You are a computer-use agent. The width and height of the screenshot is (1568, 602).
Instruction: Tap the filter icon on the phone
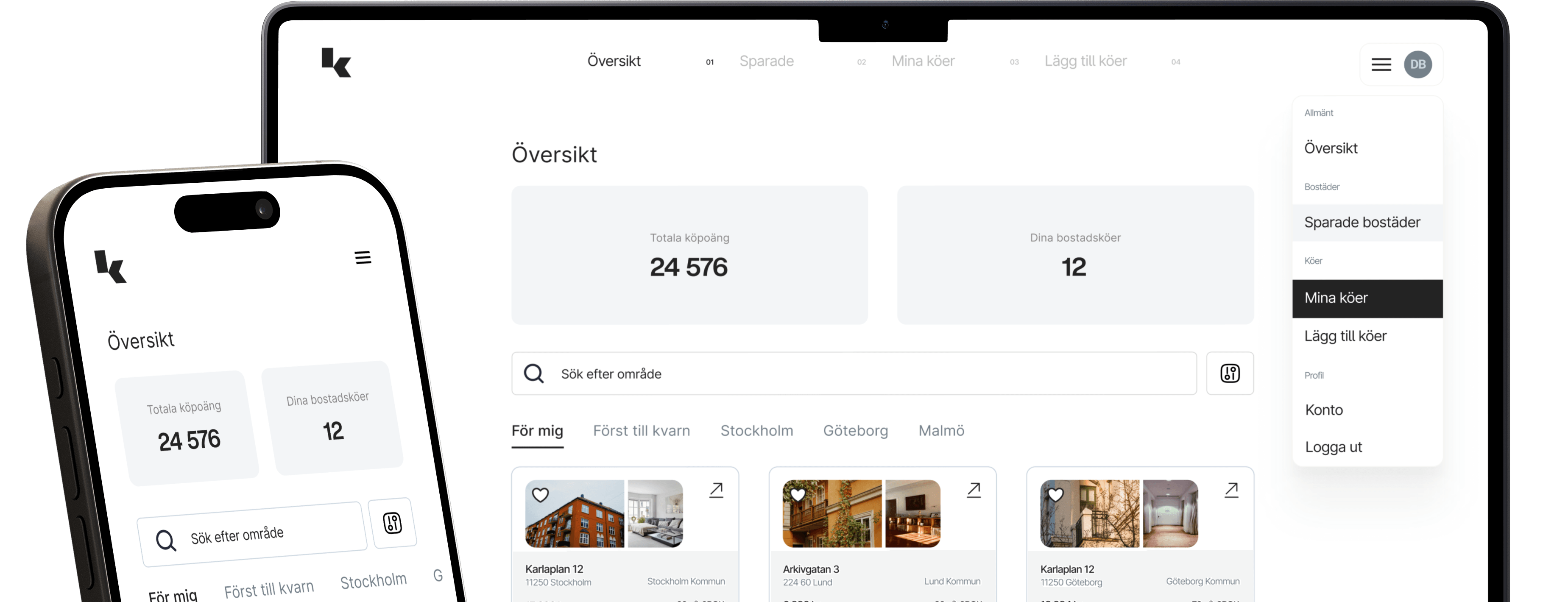[393, 523]
